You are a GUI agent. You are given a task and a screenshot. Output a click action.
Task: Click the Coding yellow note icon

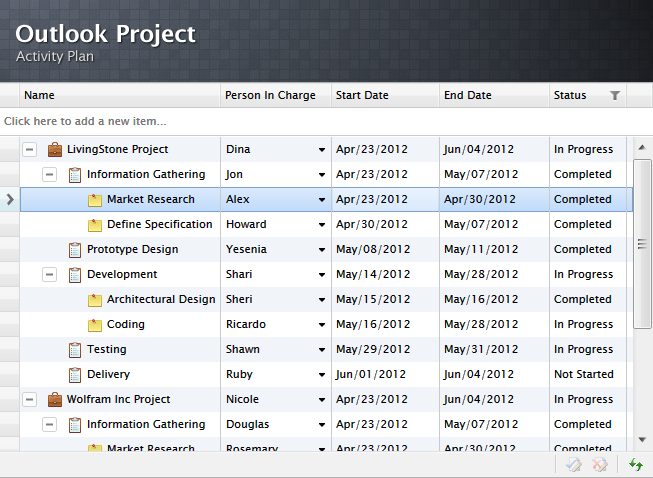click(95, 325)
